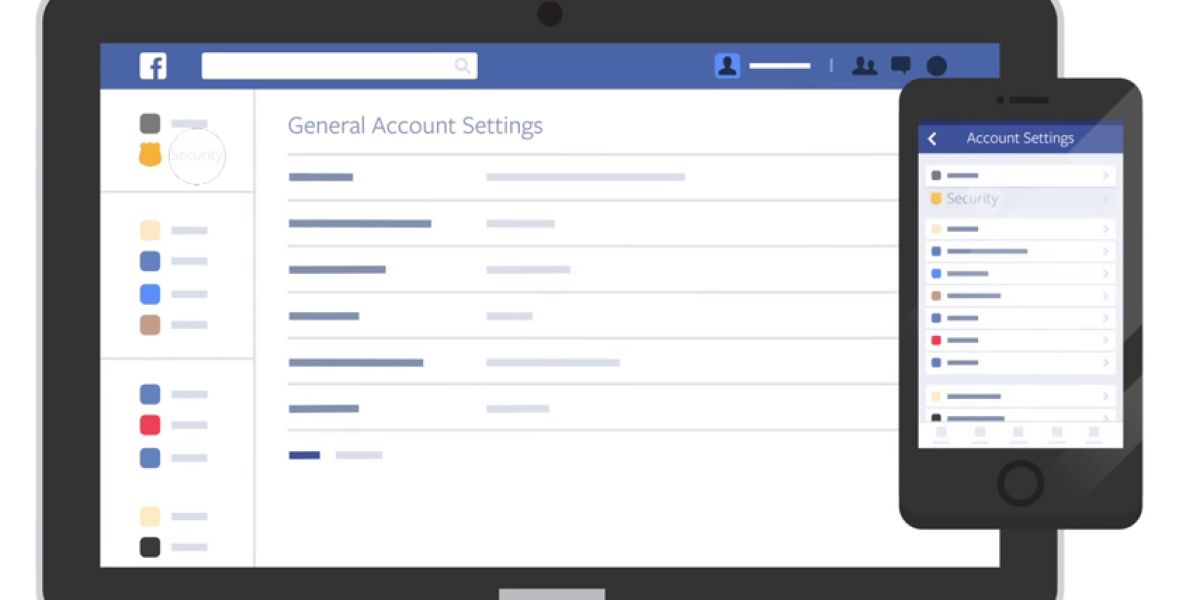The height and width of the screenshot is (600, 1200).
Task: Select the red icon in the laptop sidebar
Action: pos(150,425)
